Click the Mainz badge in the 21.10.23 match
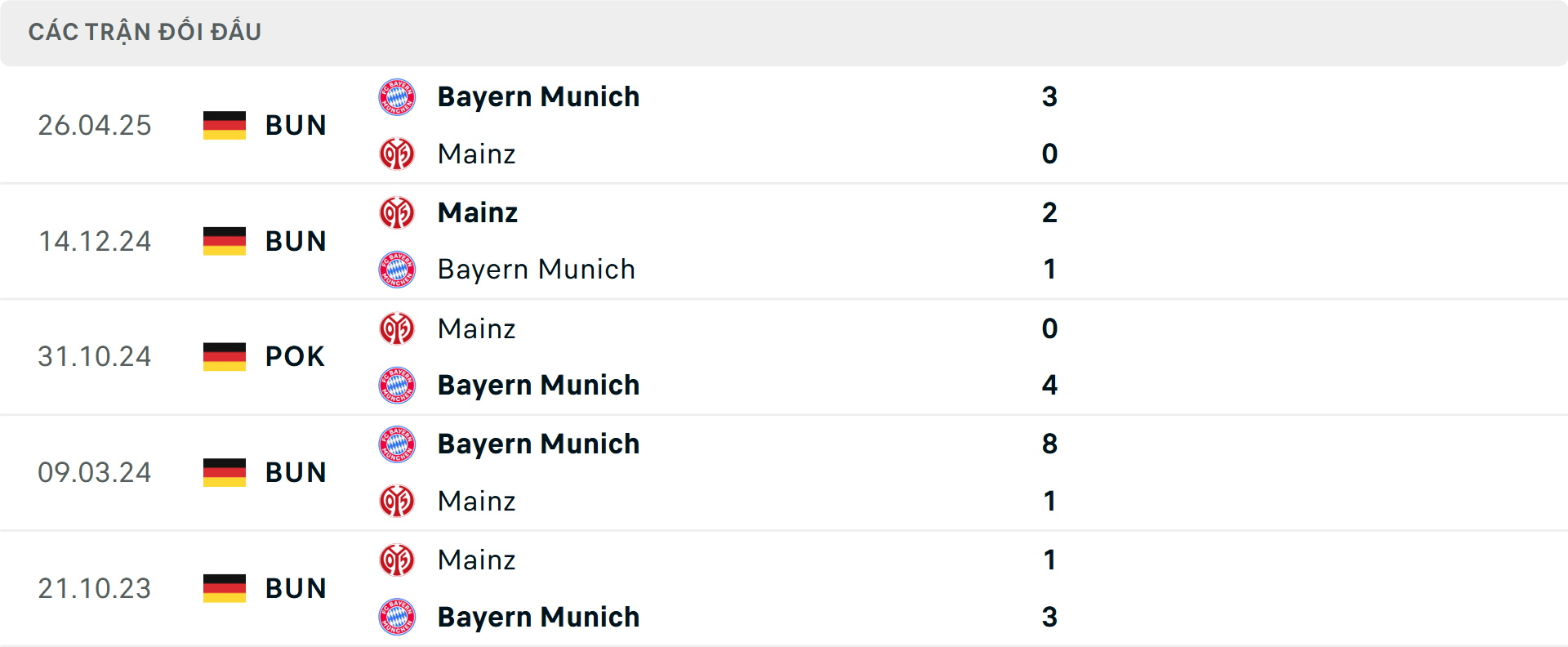Screen dimensions: 1568x647 point(397,560)
